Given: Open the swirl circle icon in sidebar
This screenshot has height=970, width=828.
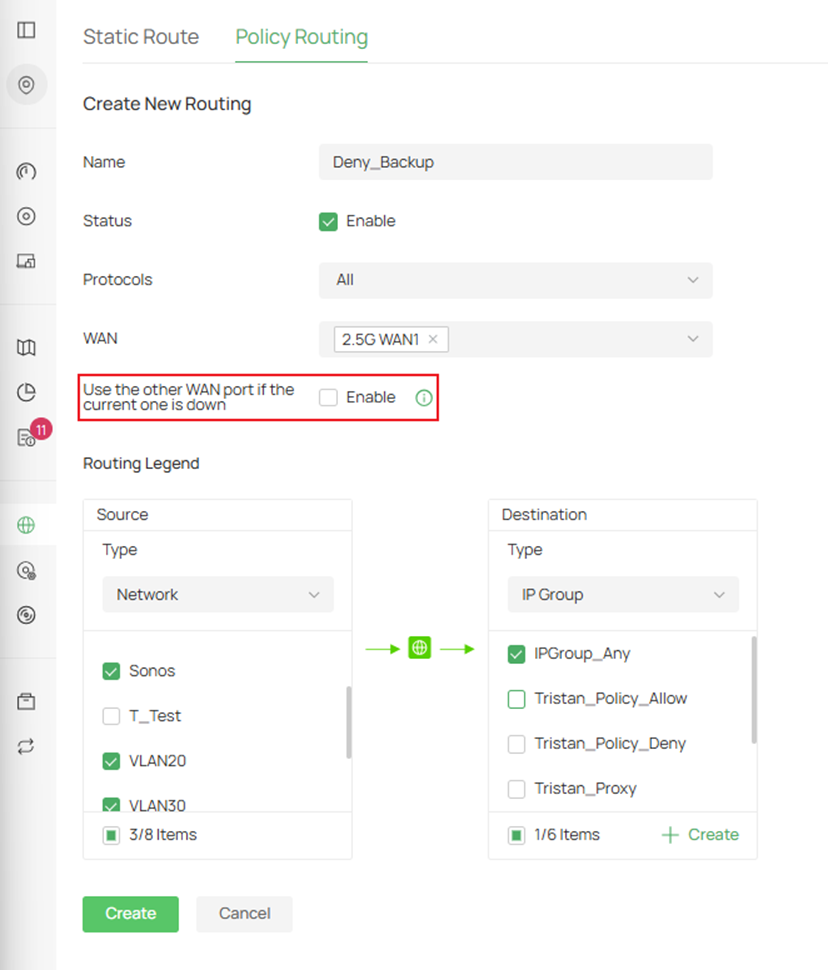Looking at the screenshot, I should (26, 615).
